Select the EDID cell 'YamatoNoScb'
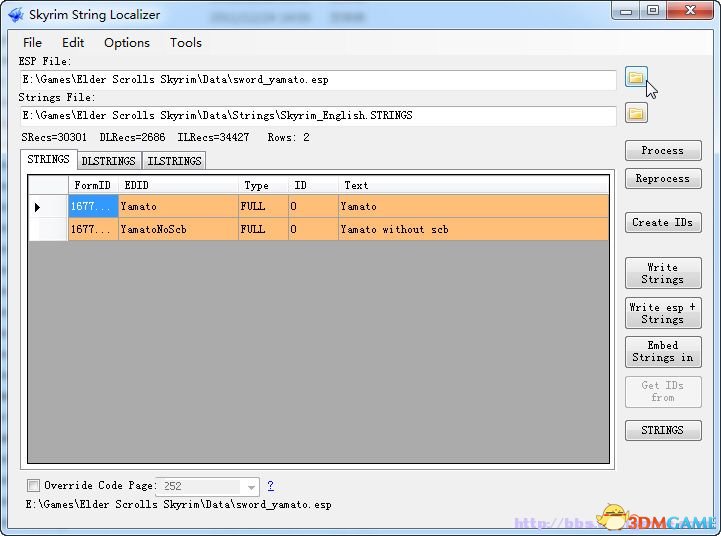This screenshot has height=536, width=721. [178, 229]
